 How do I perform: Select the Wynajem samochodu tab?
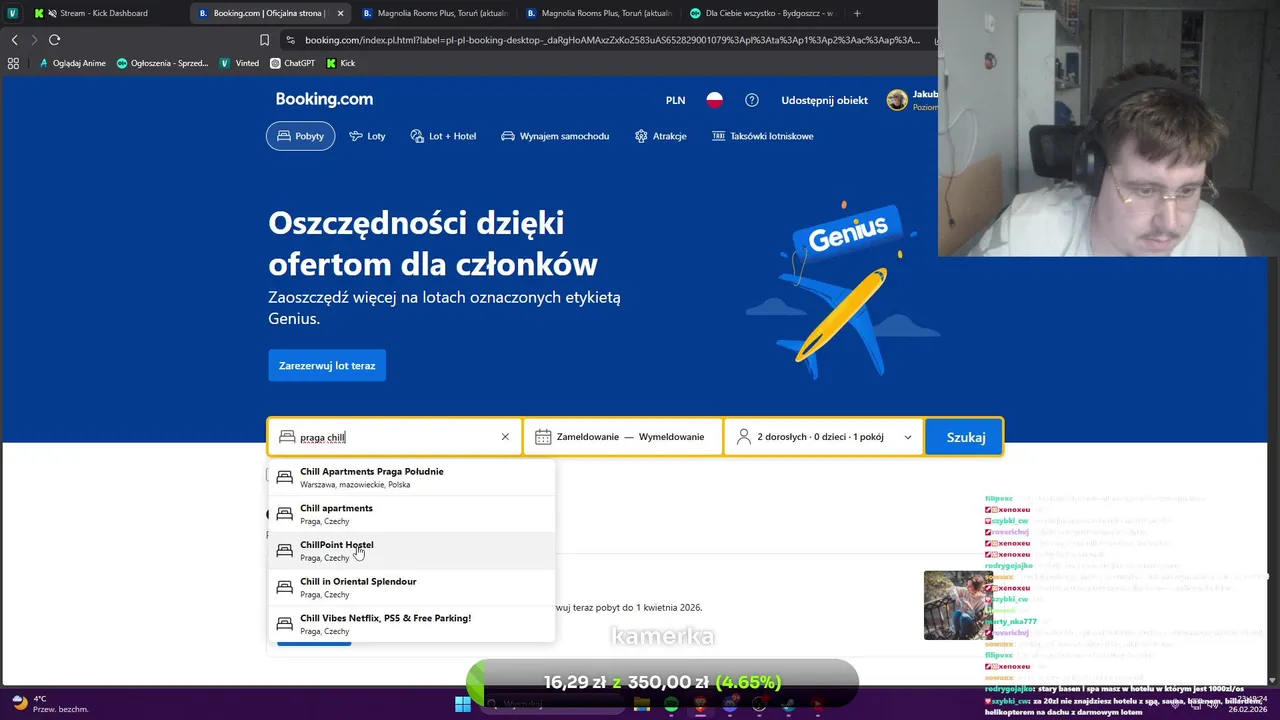tap(555, 136)
